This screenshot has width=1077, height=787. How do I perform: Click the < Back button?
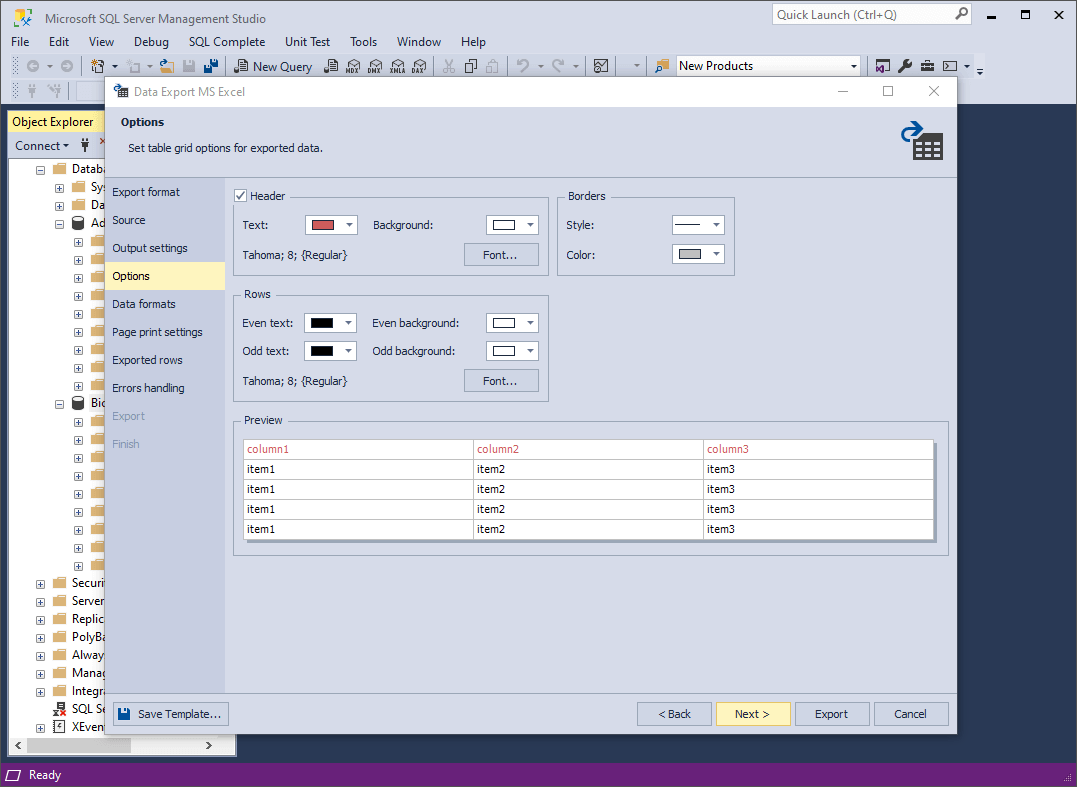click(674, 714)
